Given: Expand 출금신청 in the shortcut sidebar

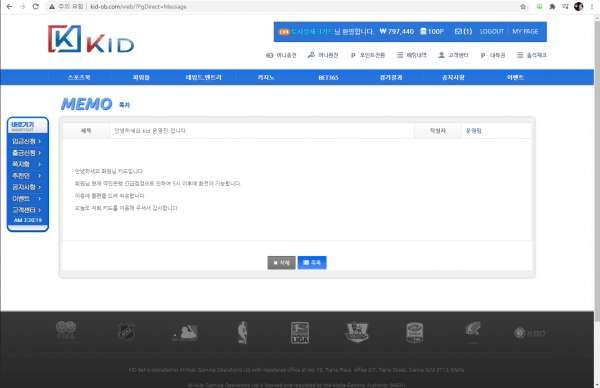Looking at the screenshot, I should coord(27,153).
